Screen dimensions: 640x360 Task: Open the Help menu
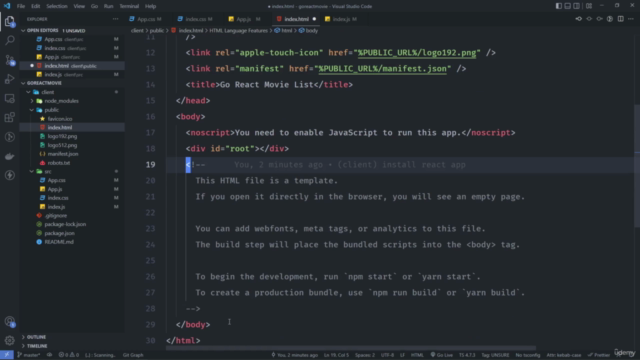coord(151,6)
